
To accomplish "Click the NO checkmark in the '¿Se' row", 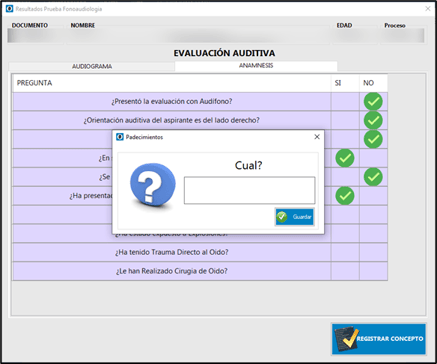I will 373,177.
